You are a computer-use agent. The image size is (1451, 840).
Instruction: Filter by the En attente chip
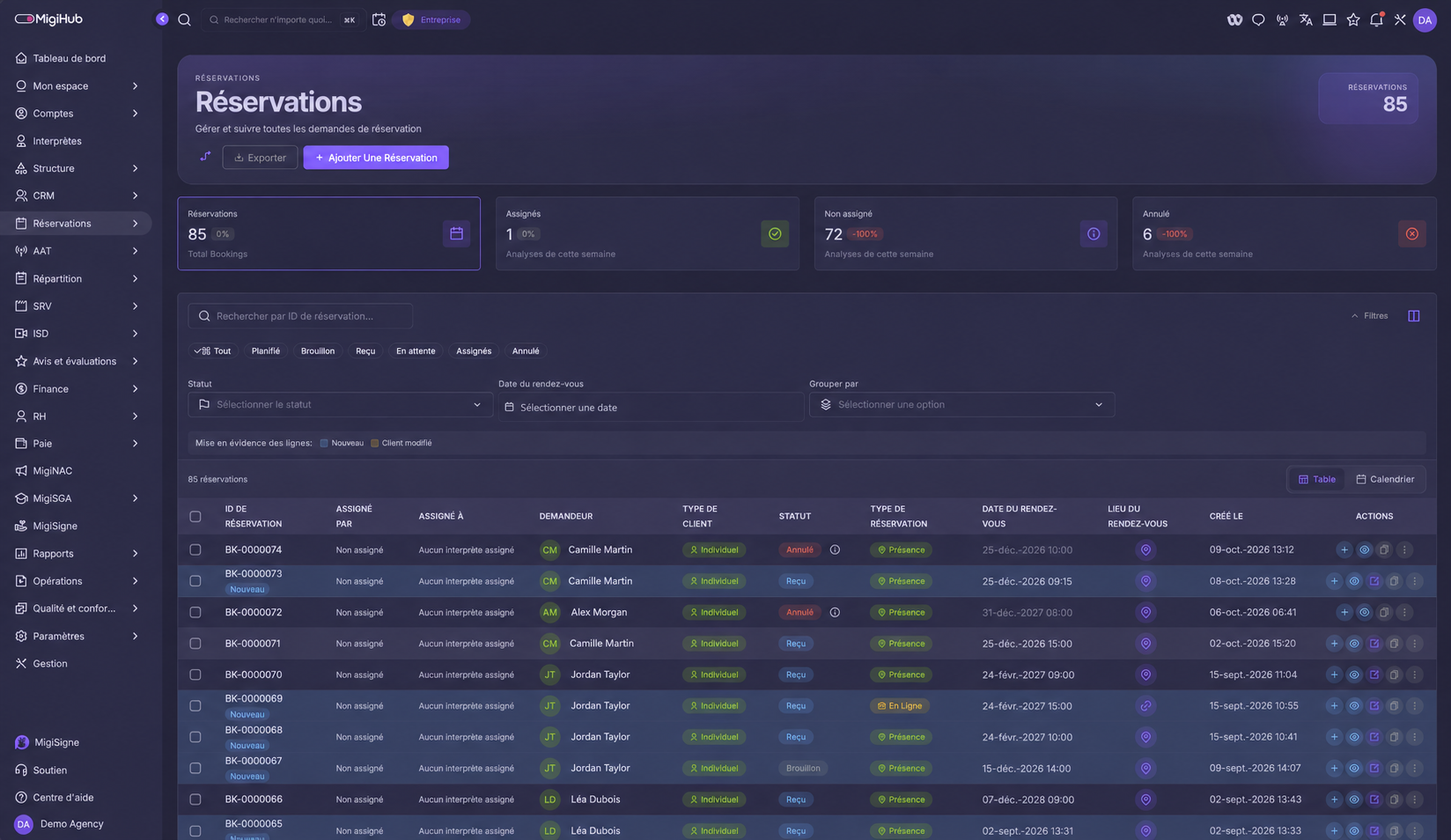coord(416,350)
